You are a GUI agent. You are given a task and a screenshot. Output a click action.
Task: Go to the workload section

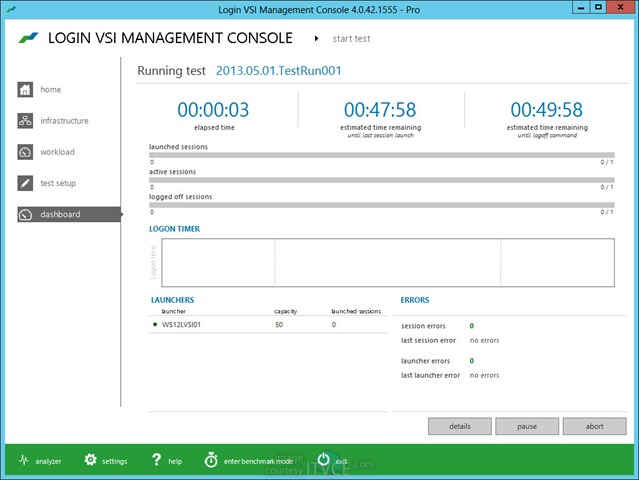tap(57, 152)
